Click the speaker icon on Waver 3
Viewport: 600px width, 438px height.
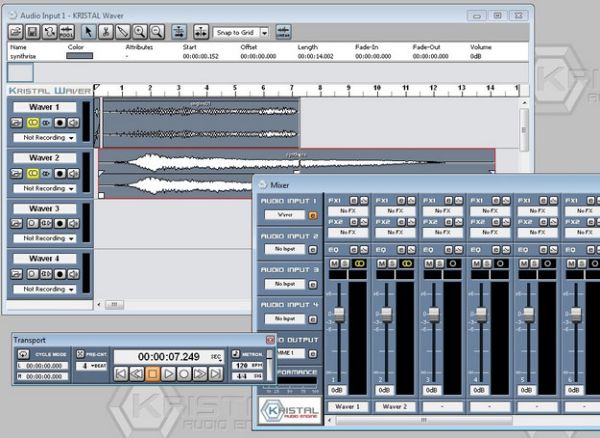coord(73,223)
